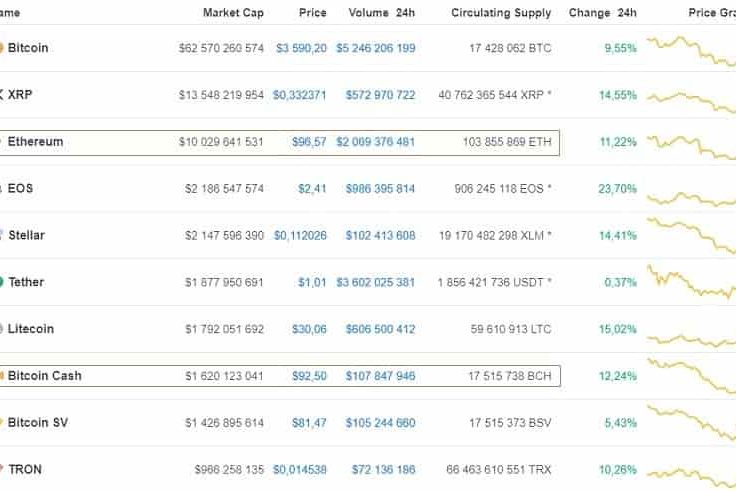Screen dimensions: 736x491
Task: Click the EOS logo icon
Action: [2, 188]
